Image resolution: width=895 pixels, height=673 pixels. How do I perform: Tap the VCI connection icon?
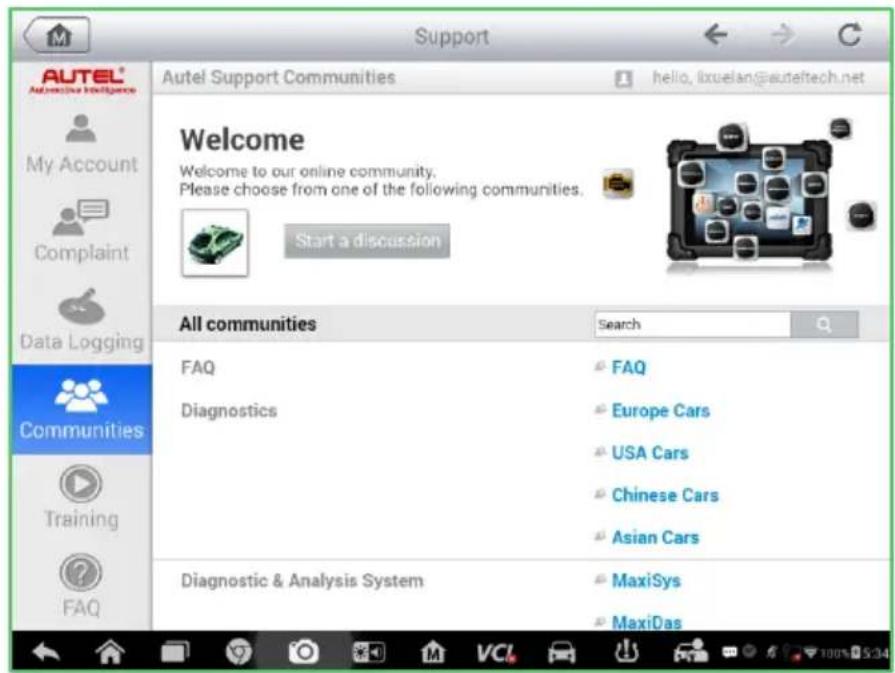(496, 652)
